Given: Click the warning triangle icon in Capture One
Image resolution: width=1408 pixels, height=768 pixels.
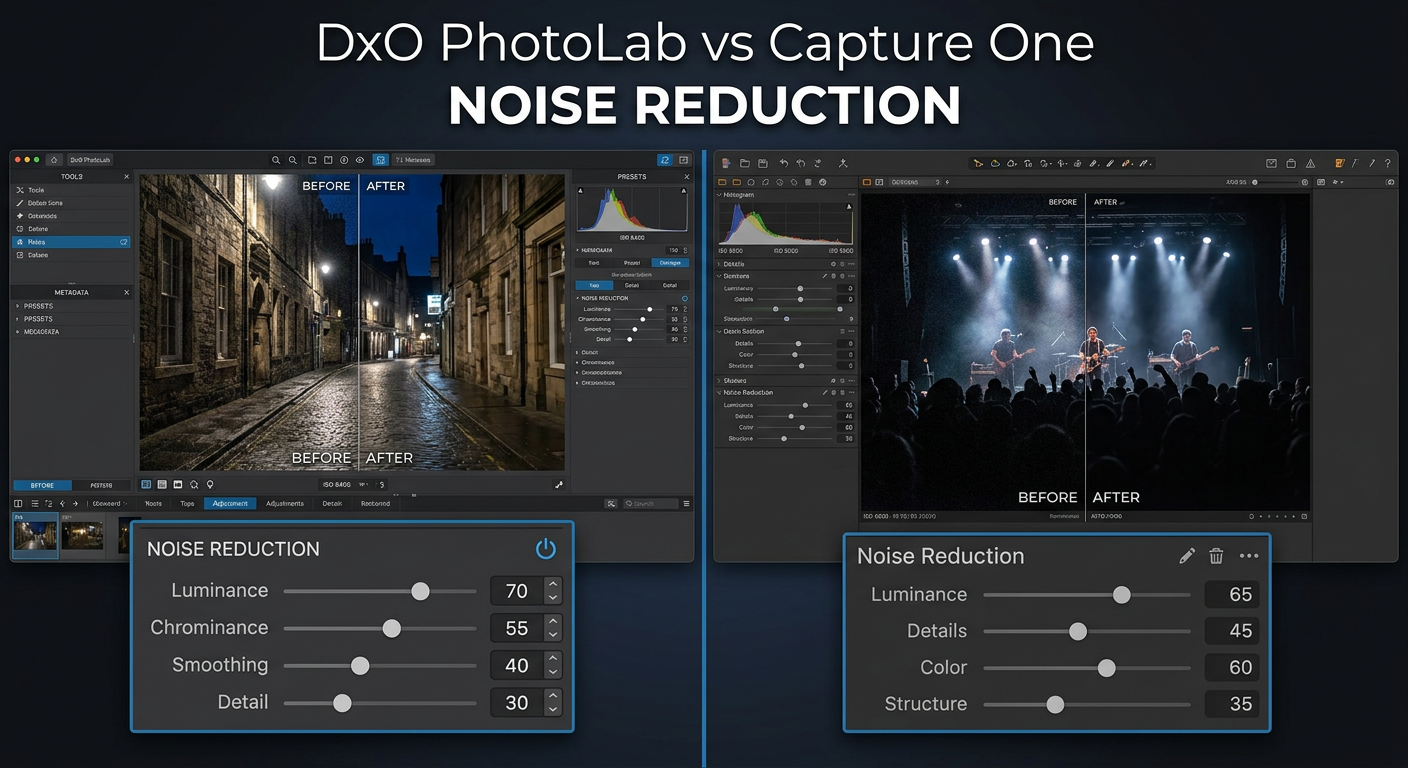Looking at the screenshot, I should [x=1310, y=163].
